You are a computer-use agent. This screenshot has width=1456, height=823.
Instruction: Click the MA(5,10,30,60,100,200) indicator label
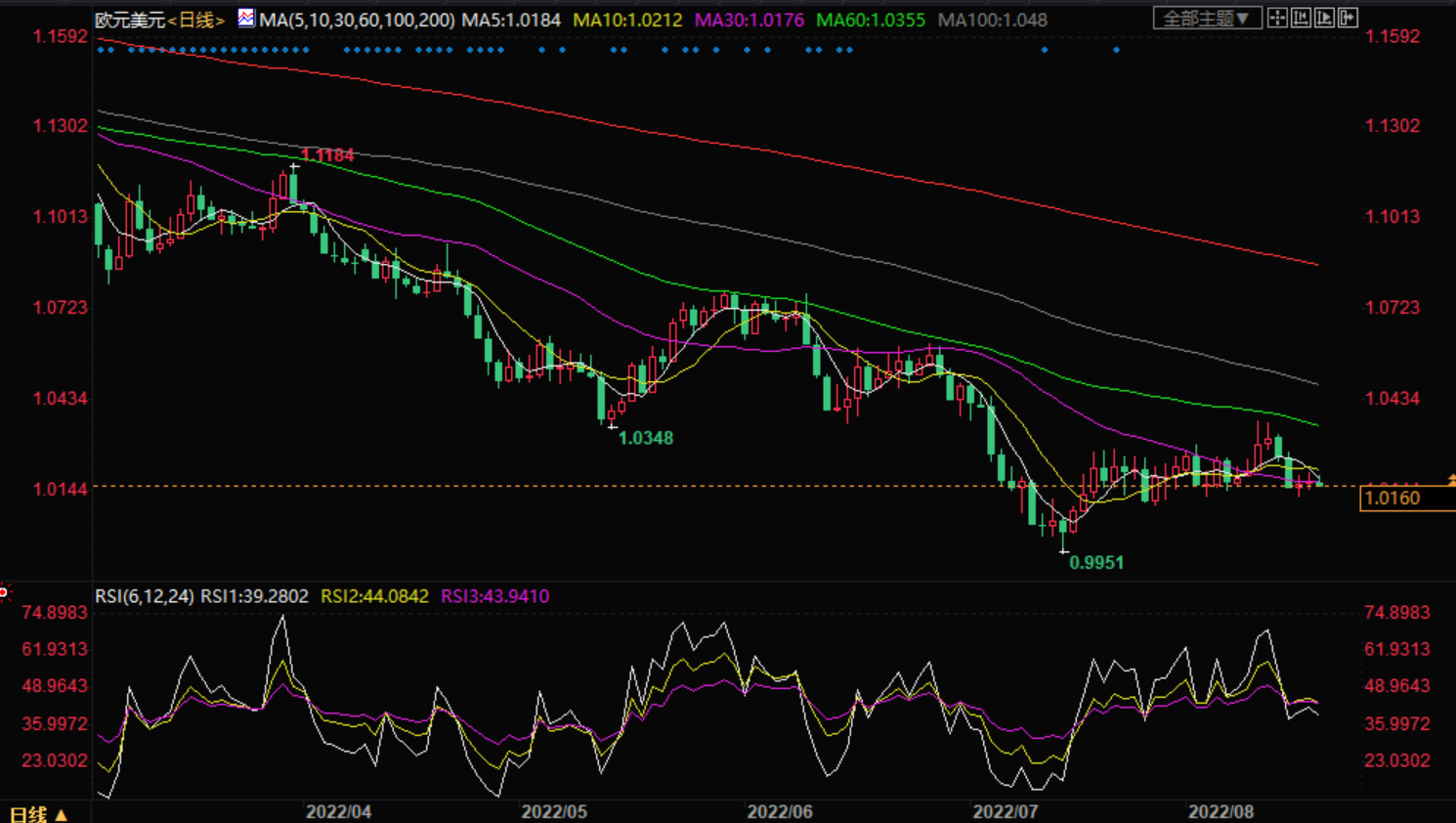coord(357,20)
